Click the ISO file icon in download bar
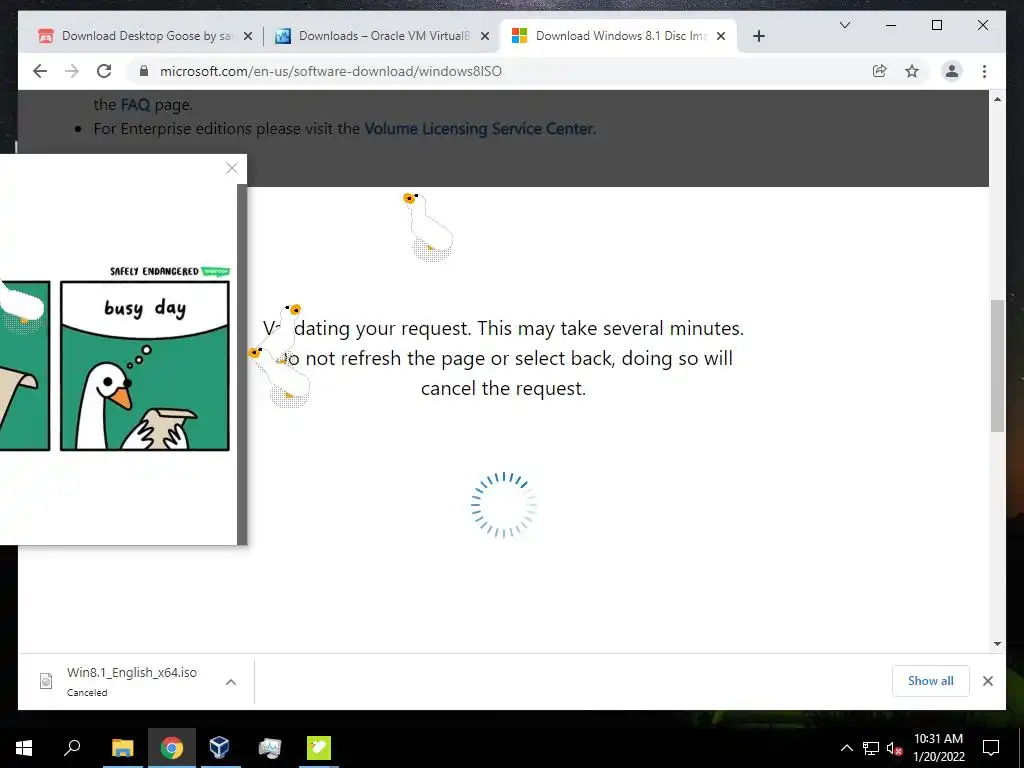The image size is (1024, 768). (x=46, y=681)
